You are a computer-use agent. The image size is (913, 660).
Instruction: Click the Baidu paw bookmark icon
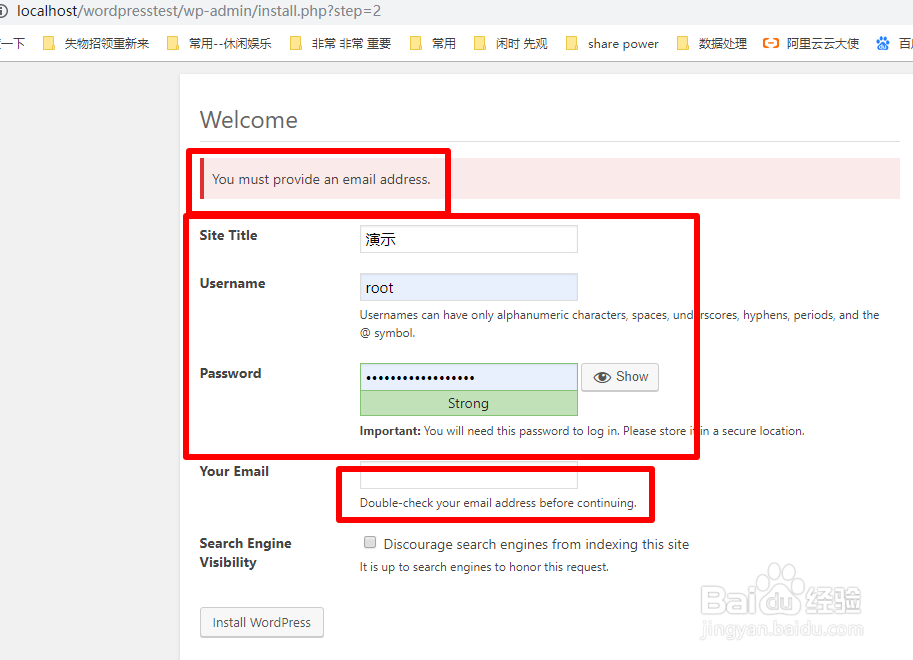click(x=883, y=44)
